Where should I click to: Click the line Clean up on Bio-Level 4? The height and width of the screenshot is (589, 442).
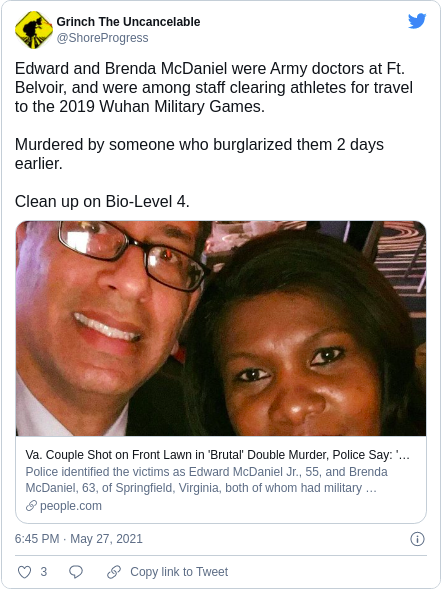(x=102, y=201)
